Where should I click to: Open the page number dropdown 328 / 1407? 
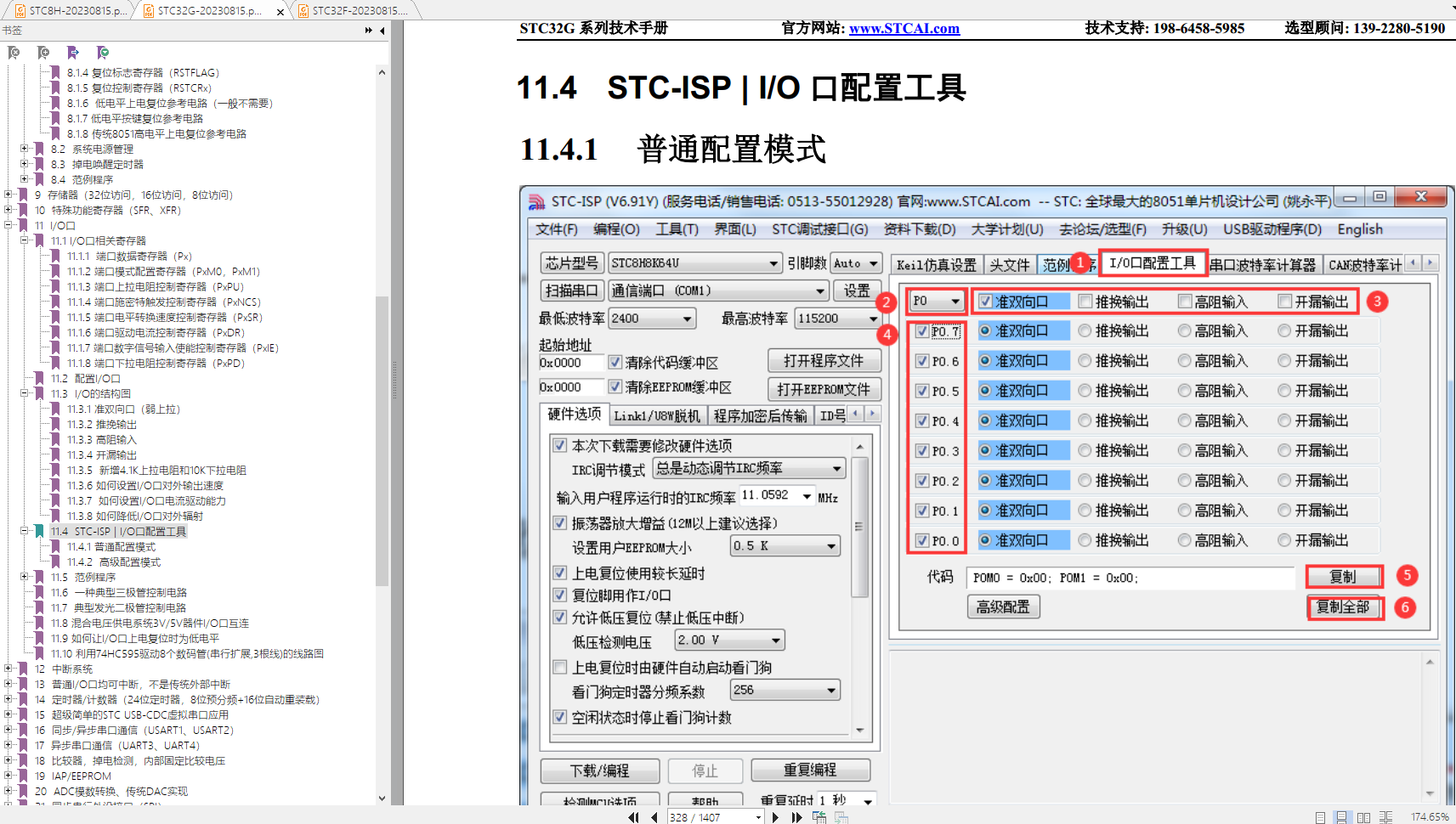[758, 817]
